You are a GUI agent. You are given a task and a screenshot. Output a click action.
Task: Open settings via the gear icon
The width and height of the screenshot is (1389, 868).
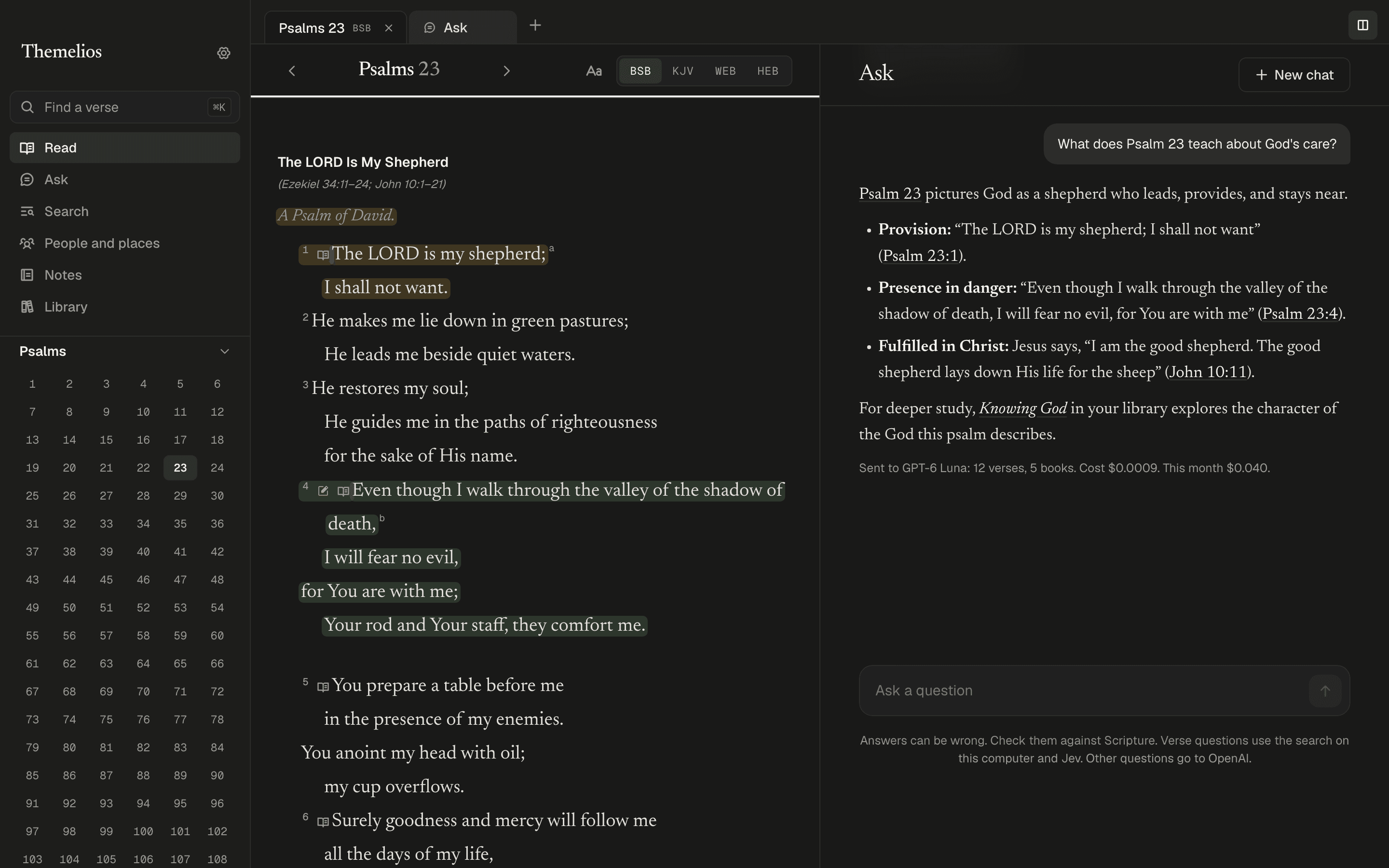pos(224,53)
